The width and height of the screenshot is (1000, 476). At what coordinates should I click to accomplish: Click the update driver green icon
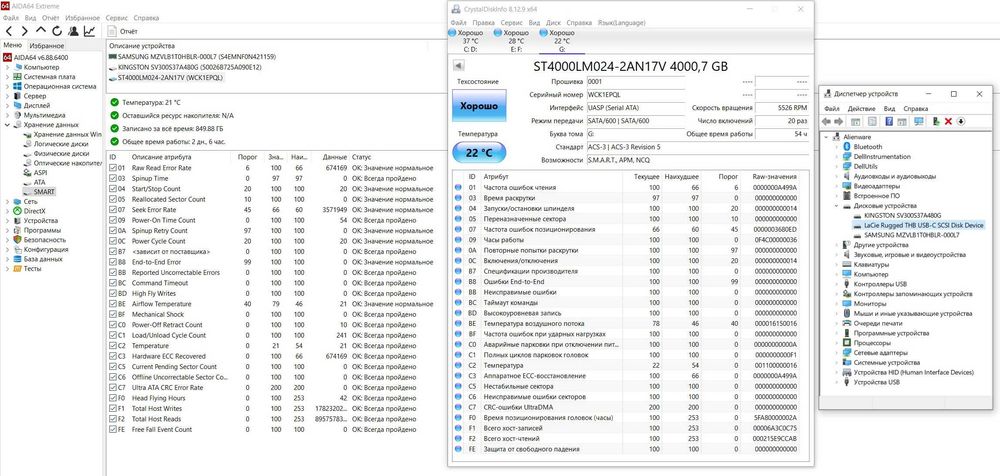tap(936, 121)
